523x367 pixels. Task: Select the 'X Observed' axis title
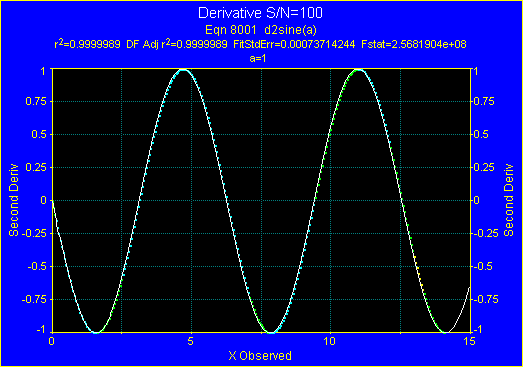pyautogui.click(x=260, y=356)
